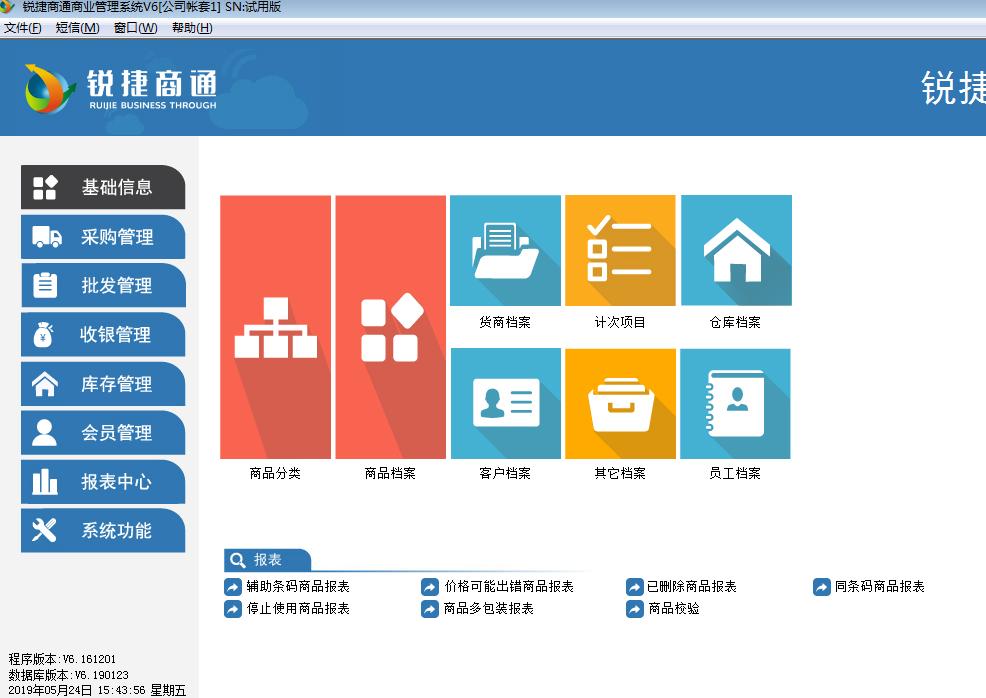Viewport: 986px width, 698px height.
Task: Open the 员工档案 address book tile
Action: coord(736,404)
